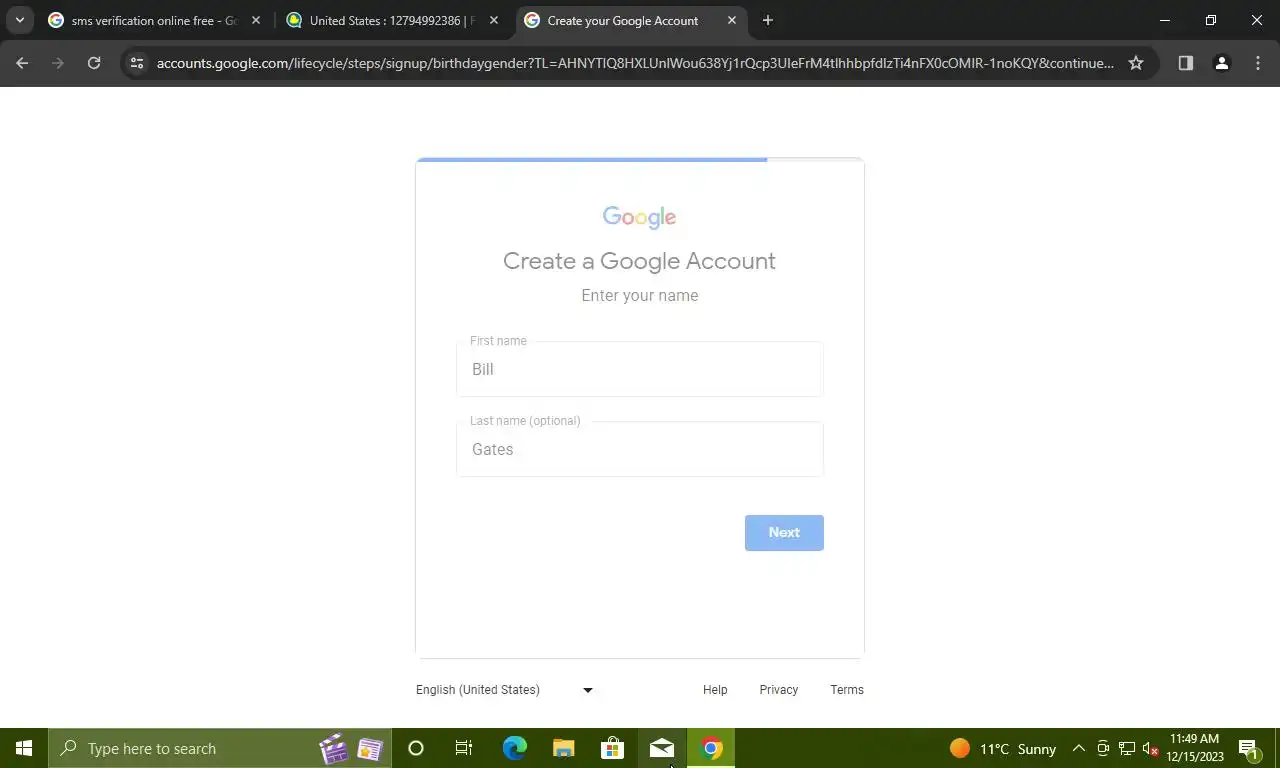Open the Help link
The width and height of the screenshot is (1280, 768).
click(715, 690)
